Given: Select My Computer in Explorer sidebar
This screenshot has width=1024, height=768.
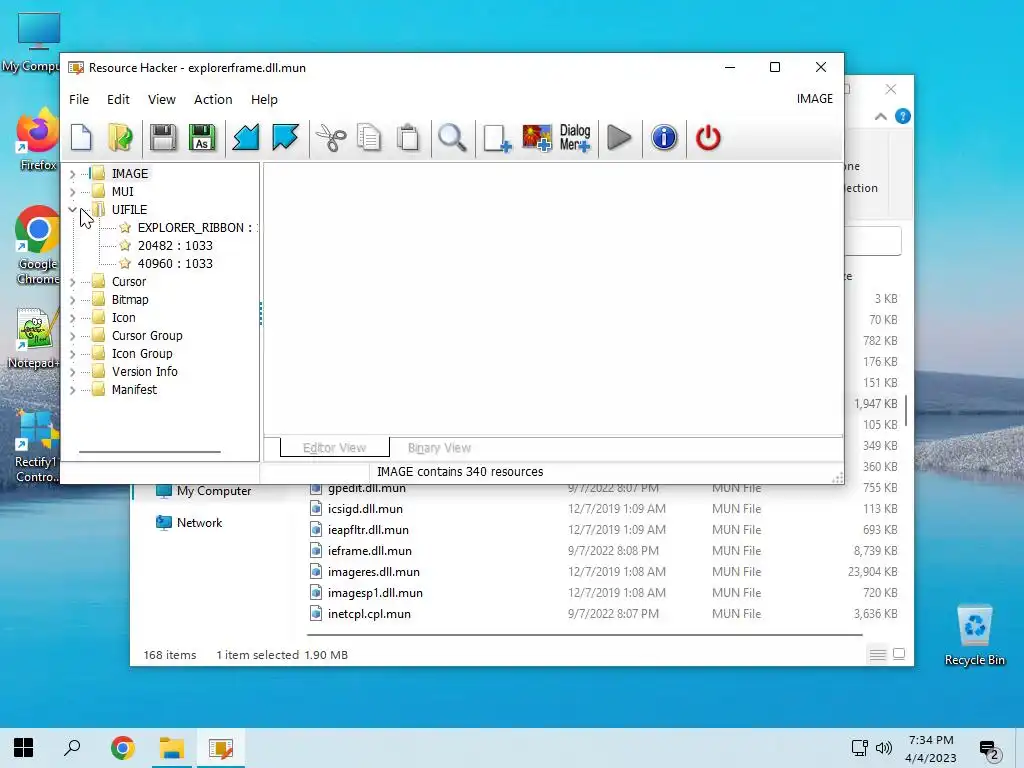Looking at the screenshot, I should point(214,491).
